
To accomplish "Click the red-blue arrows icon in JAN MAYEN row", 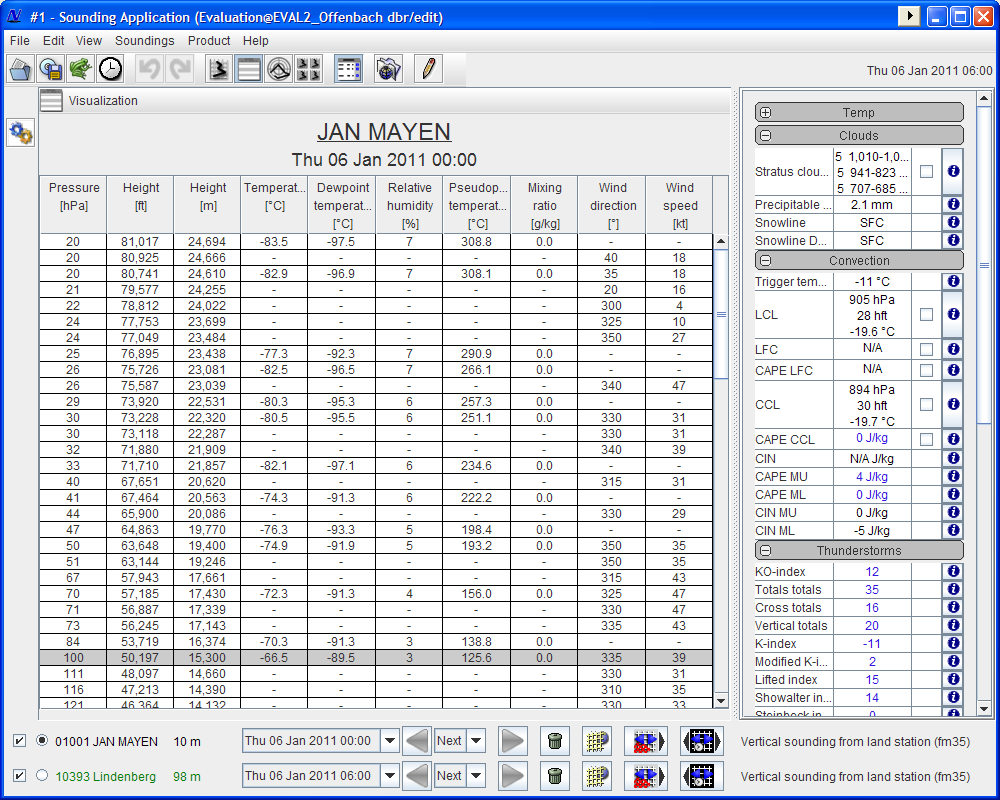I will [x=646, y=741].
